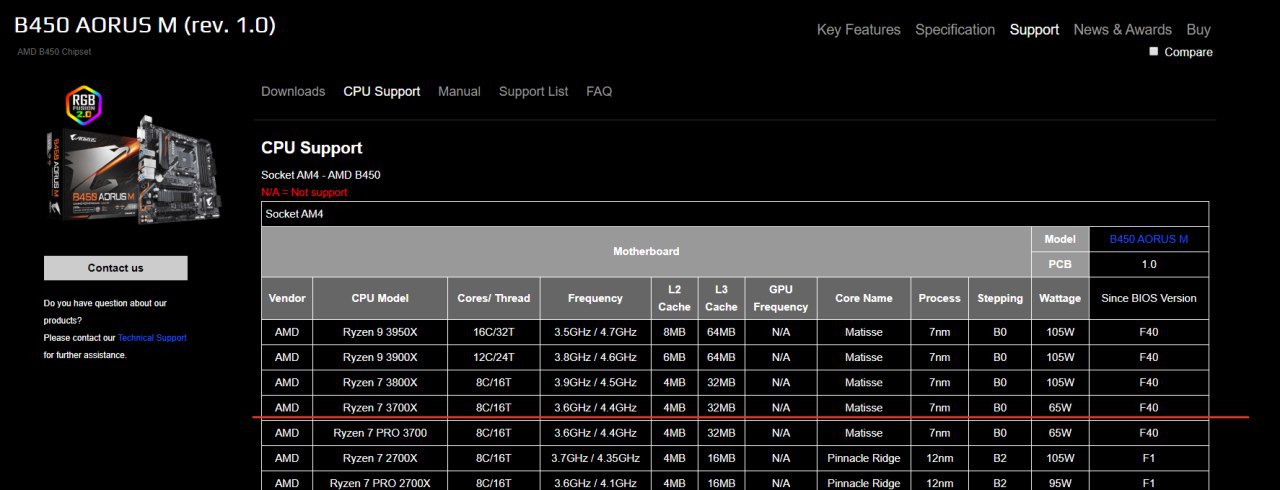Click the 3.6GHz / 4.1GHz frequency cell
1280x490 pixels.
click(x=595, y=483)
